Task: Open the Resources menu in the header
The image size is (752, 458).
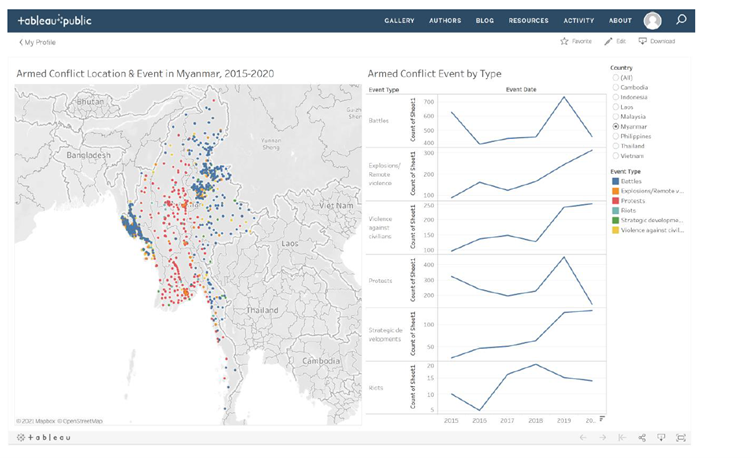Action: tap(528, 21)
